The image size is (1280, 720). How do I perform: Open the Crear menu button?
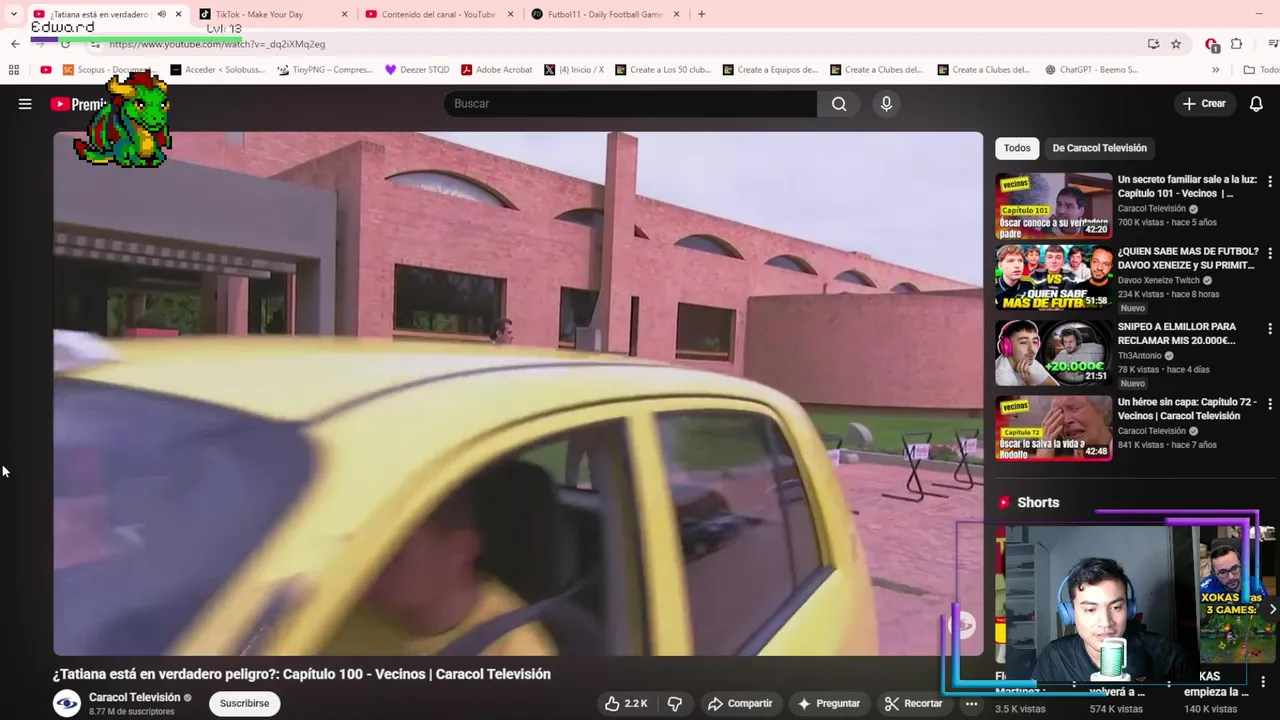click(x=1204, y=104)
